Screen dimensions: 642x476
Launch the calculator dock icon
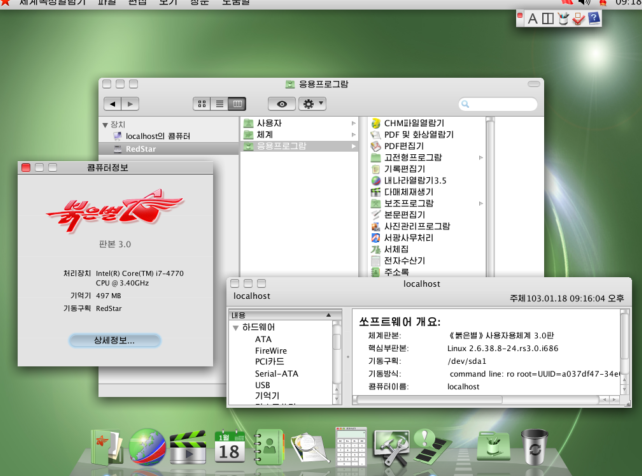pyautogui.click(x=351, y=446)
